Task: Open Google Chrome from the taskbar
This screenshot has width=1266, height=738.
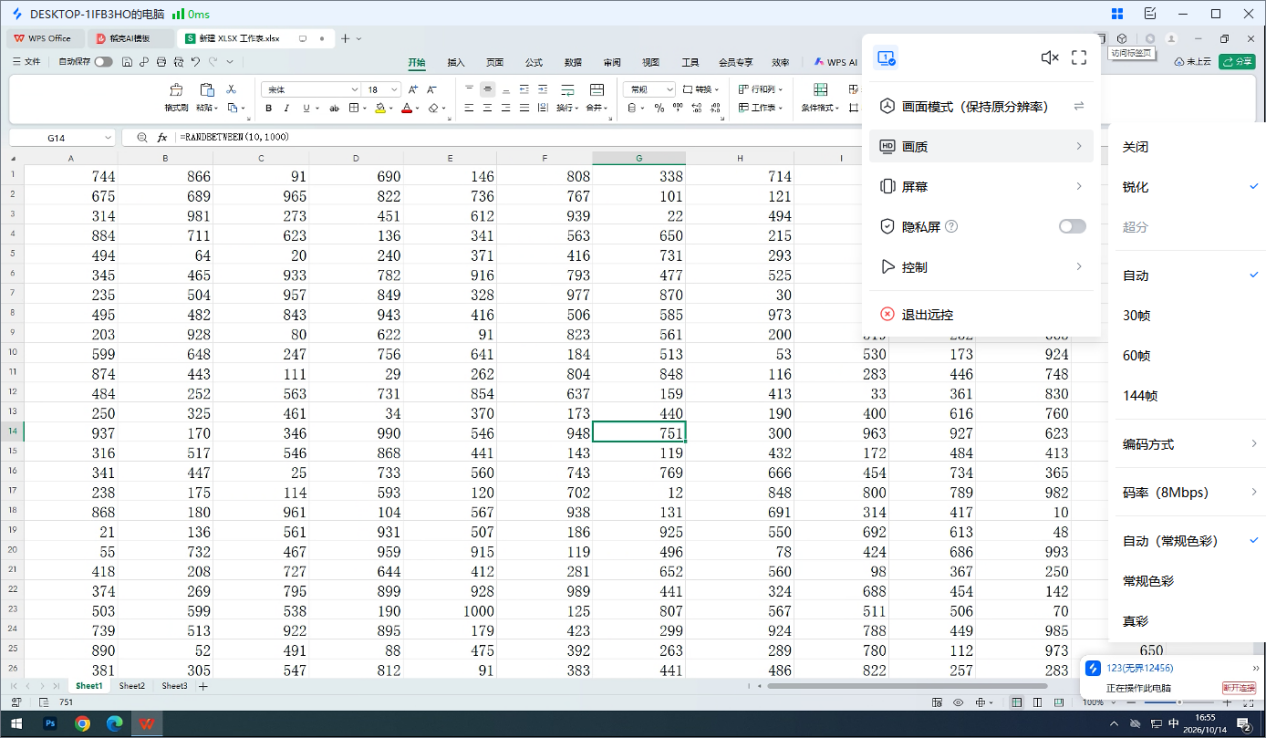Action: pyautogui.click(x=82, y=723)
